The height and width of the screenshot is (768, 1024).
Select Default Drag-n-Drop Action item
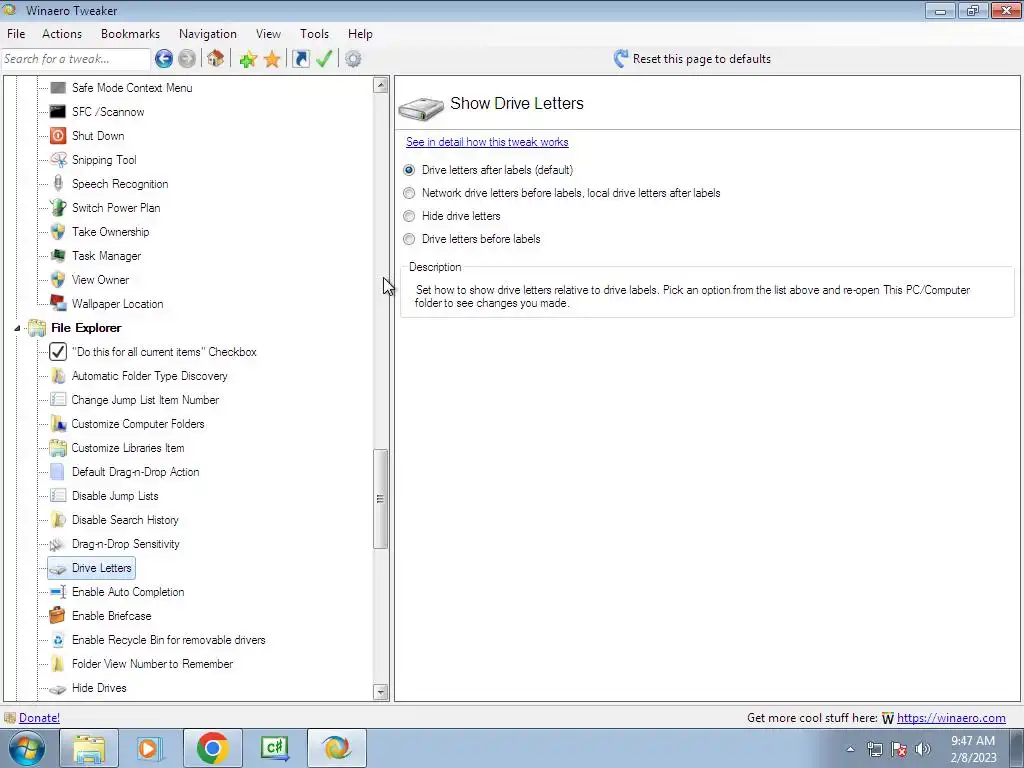tap(135, 472)
